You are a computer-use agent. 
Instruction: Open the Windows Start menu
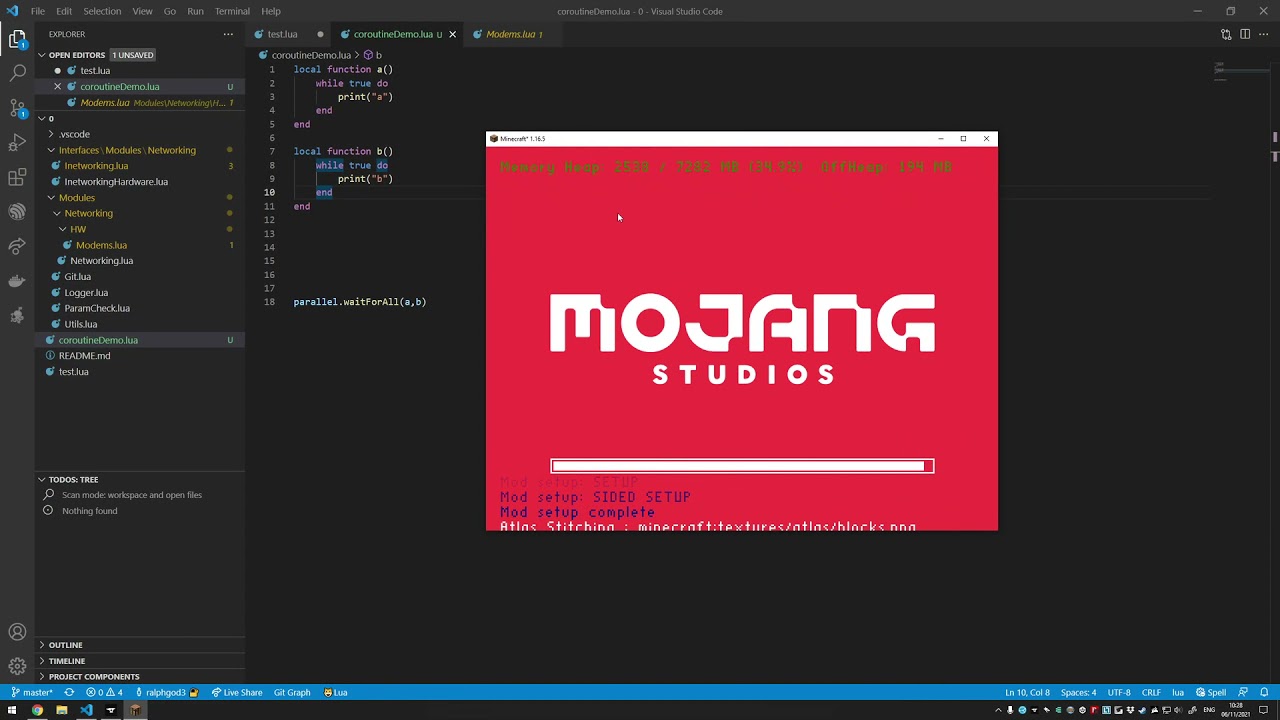(x=12, y=711)
